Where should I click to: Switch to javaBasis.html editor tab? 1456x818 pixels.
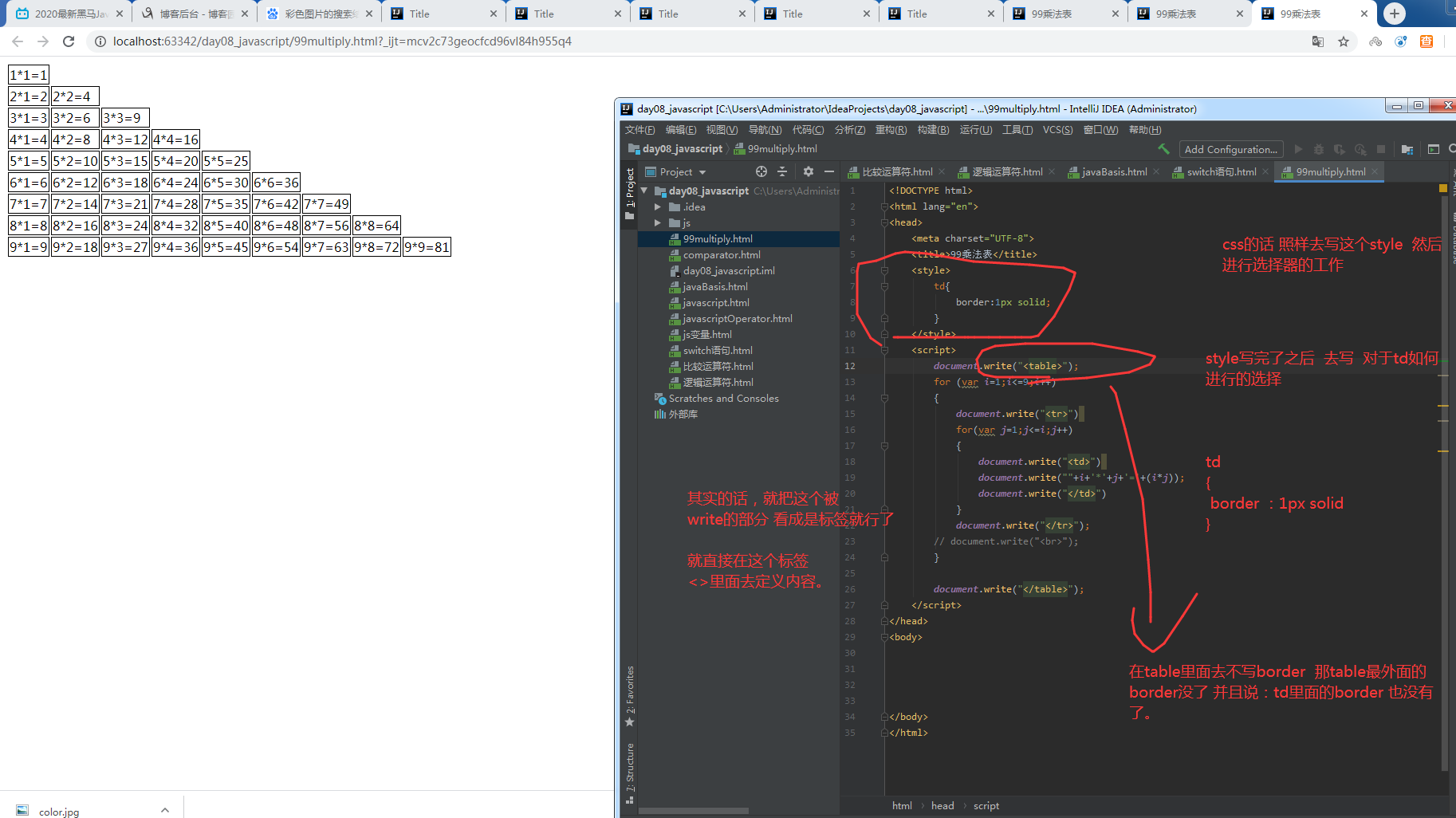click(x=1114, y=171)
